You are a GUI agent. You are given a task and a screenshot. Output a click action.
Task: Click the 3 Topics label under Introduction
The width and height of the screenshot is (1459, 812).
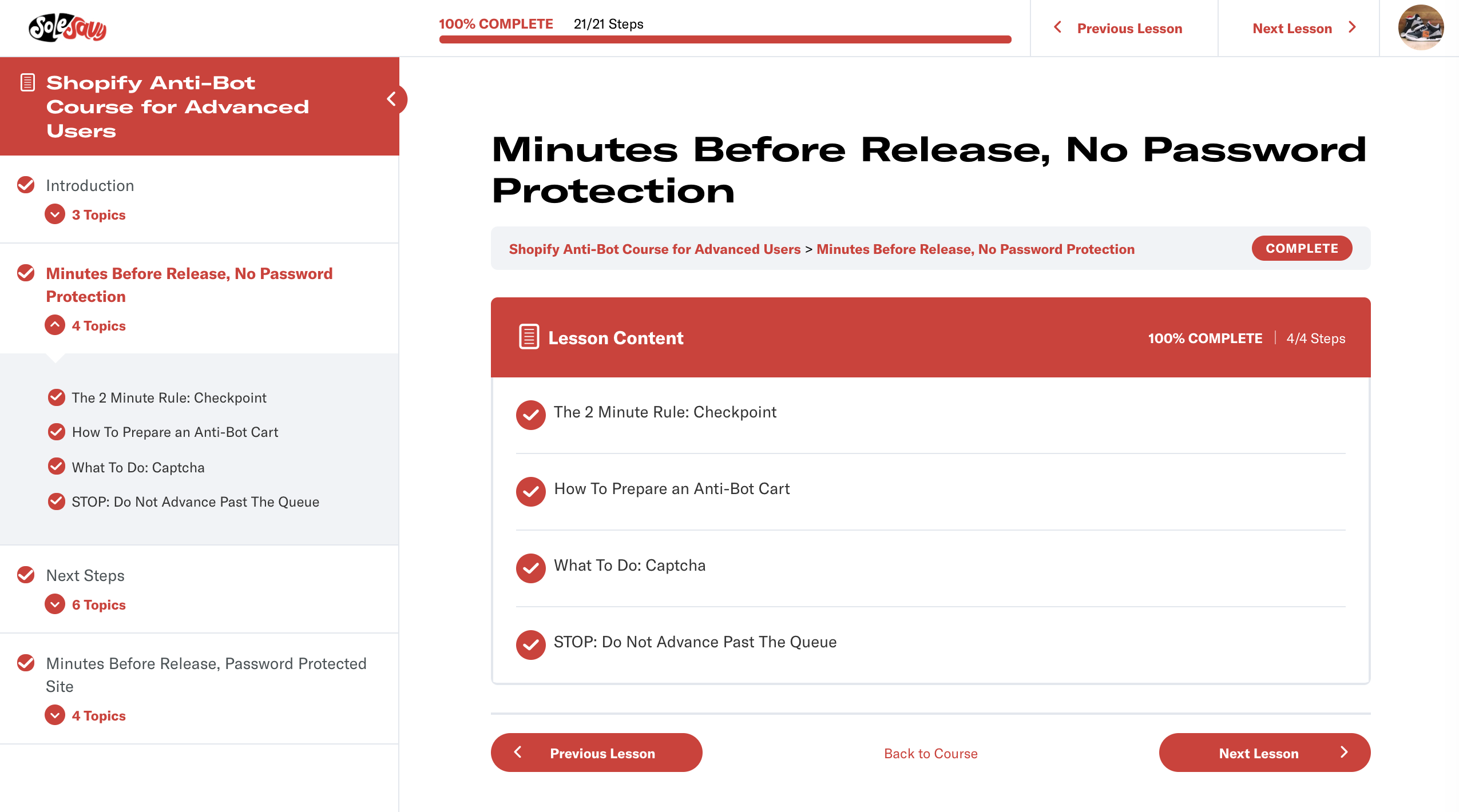(98, 215)
